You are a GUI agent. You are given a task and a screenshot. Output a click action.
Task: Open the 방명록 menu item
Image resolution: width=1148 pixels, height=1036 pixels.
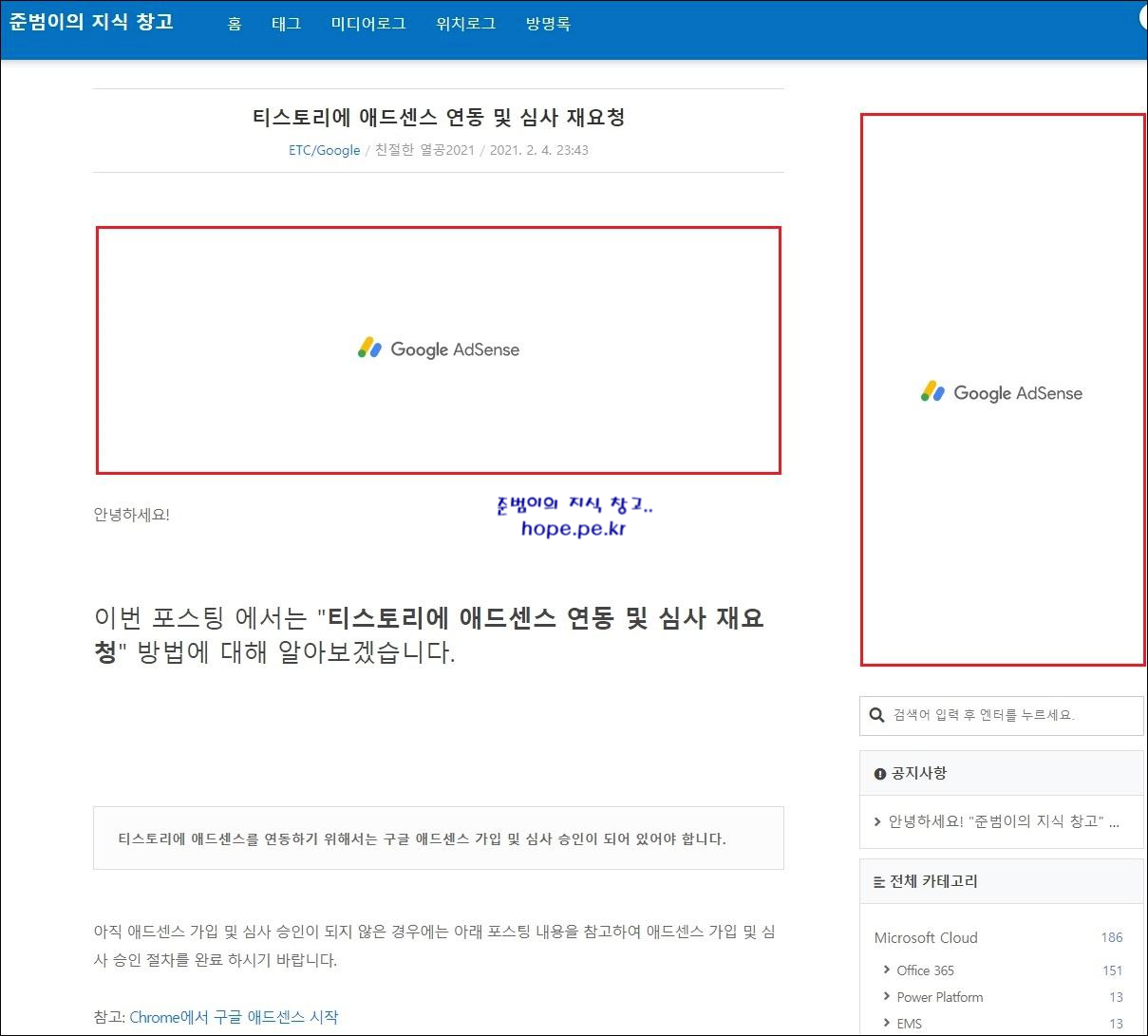pos(548,24)
